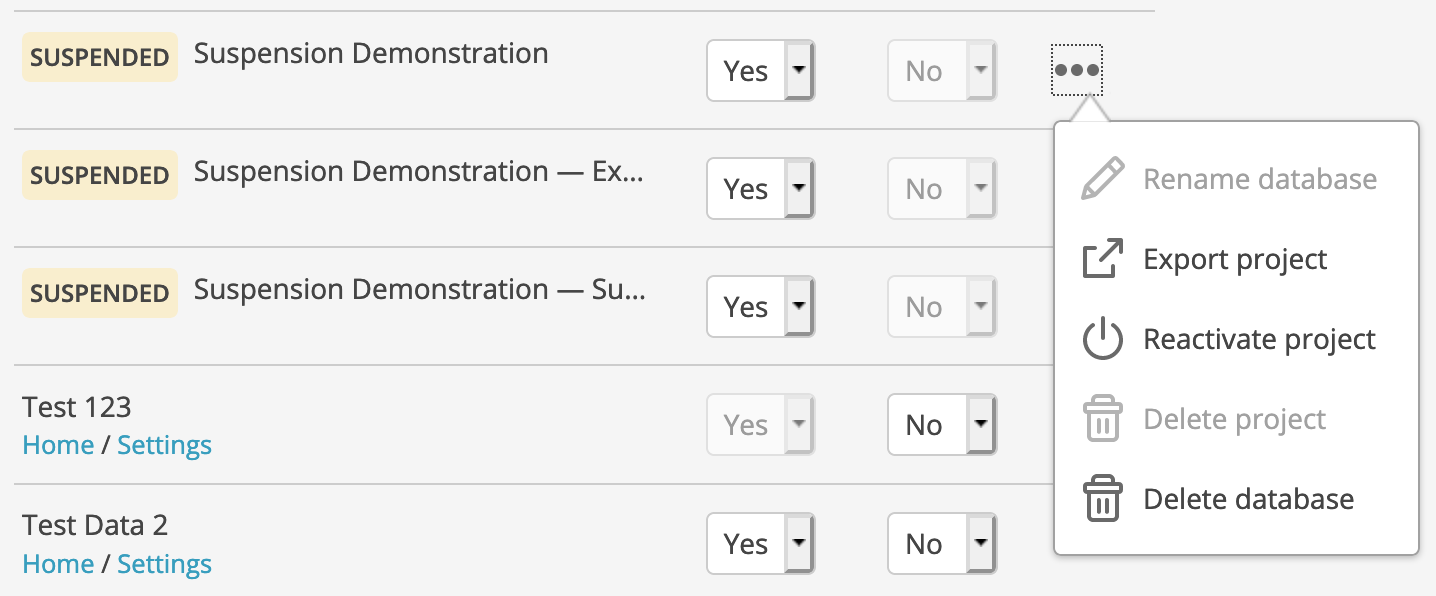Click the trash icon beside Delete database

click(x=1103, y=498)
